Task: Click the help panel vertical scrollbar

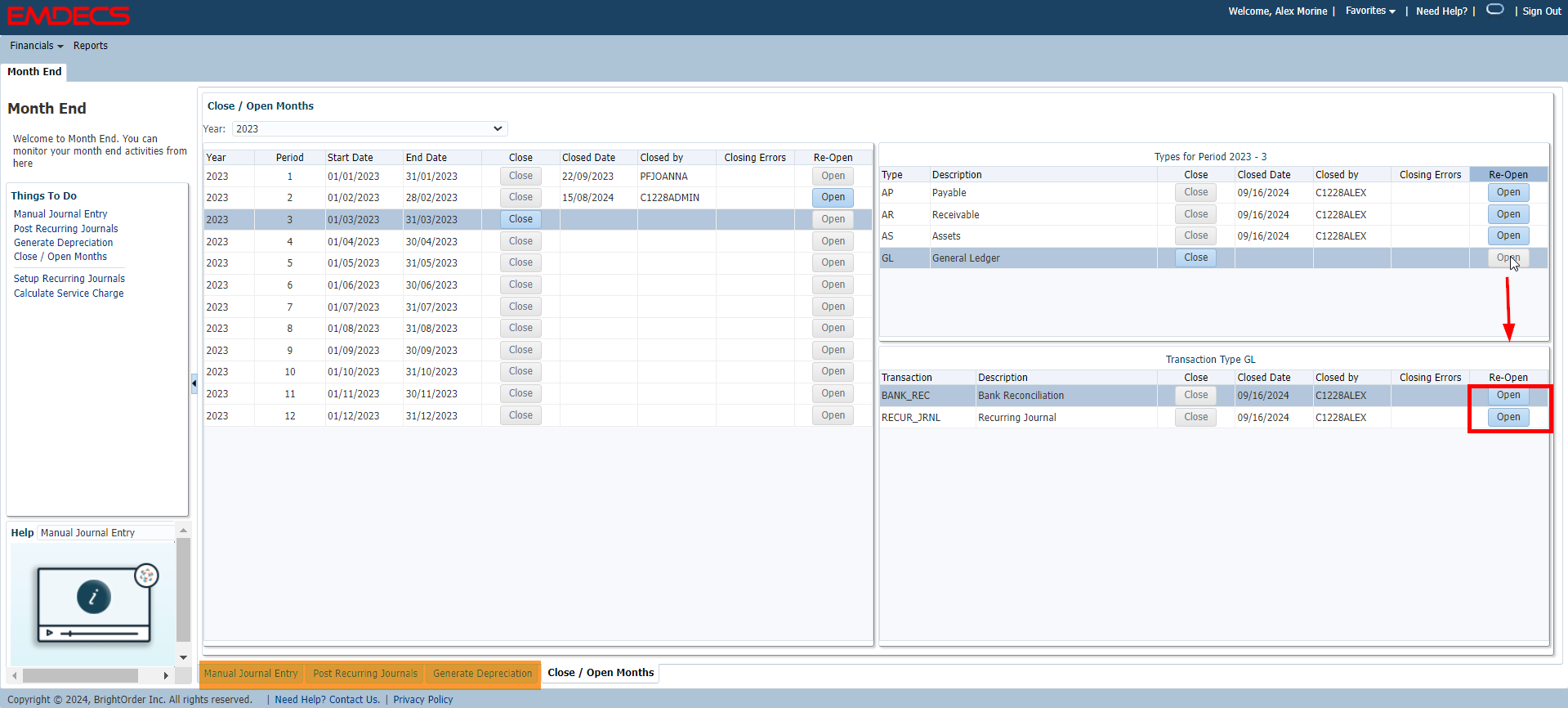Action: pyautogui.click(x=184, y=589)
